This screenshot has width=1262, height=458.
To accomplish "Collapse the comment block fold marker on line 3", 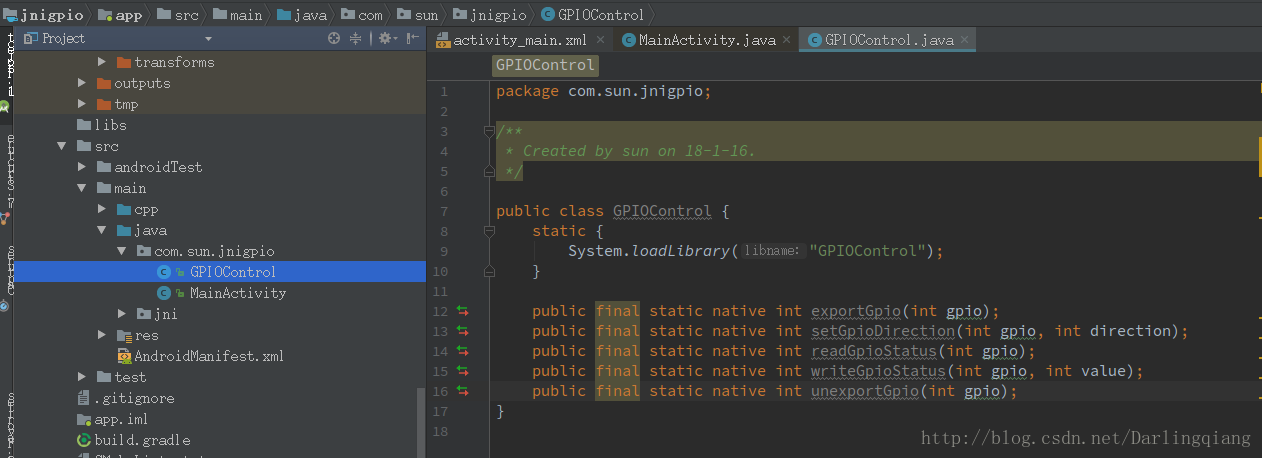I will [488, 131].
